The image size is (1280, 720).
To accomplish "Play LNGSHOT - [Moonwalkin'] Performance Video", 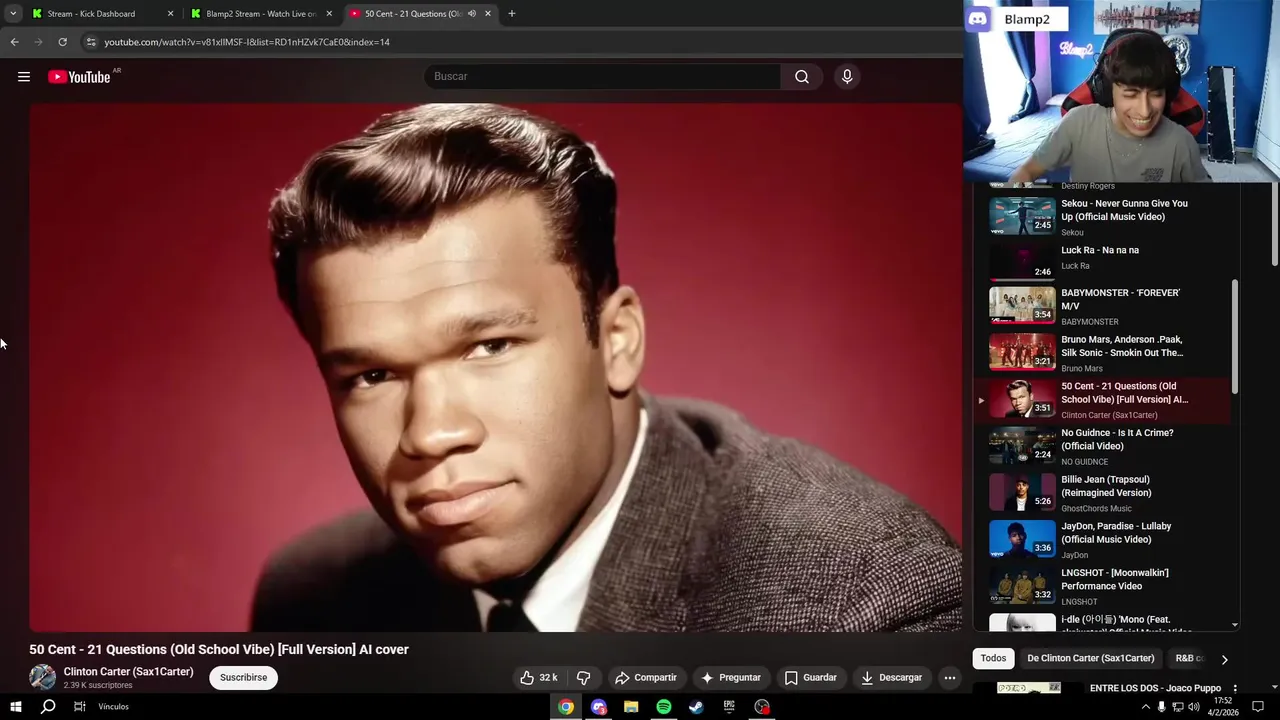I will 1100,586.
